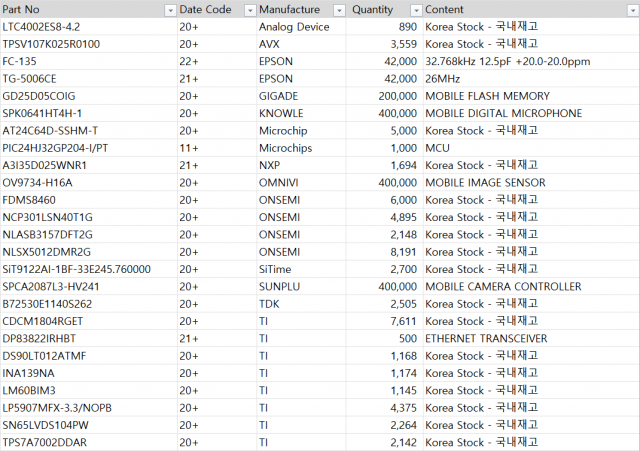This screenshot has width=640, height=451.
Task: Click the SiT9122AI-1BF-33E245.760000 part cell
Action: coord(89,269)
